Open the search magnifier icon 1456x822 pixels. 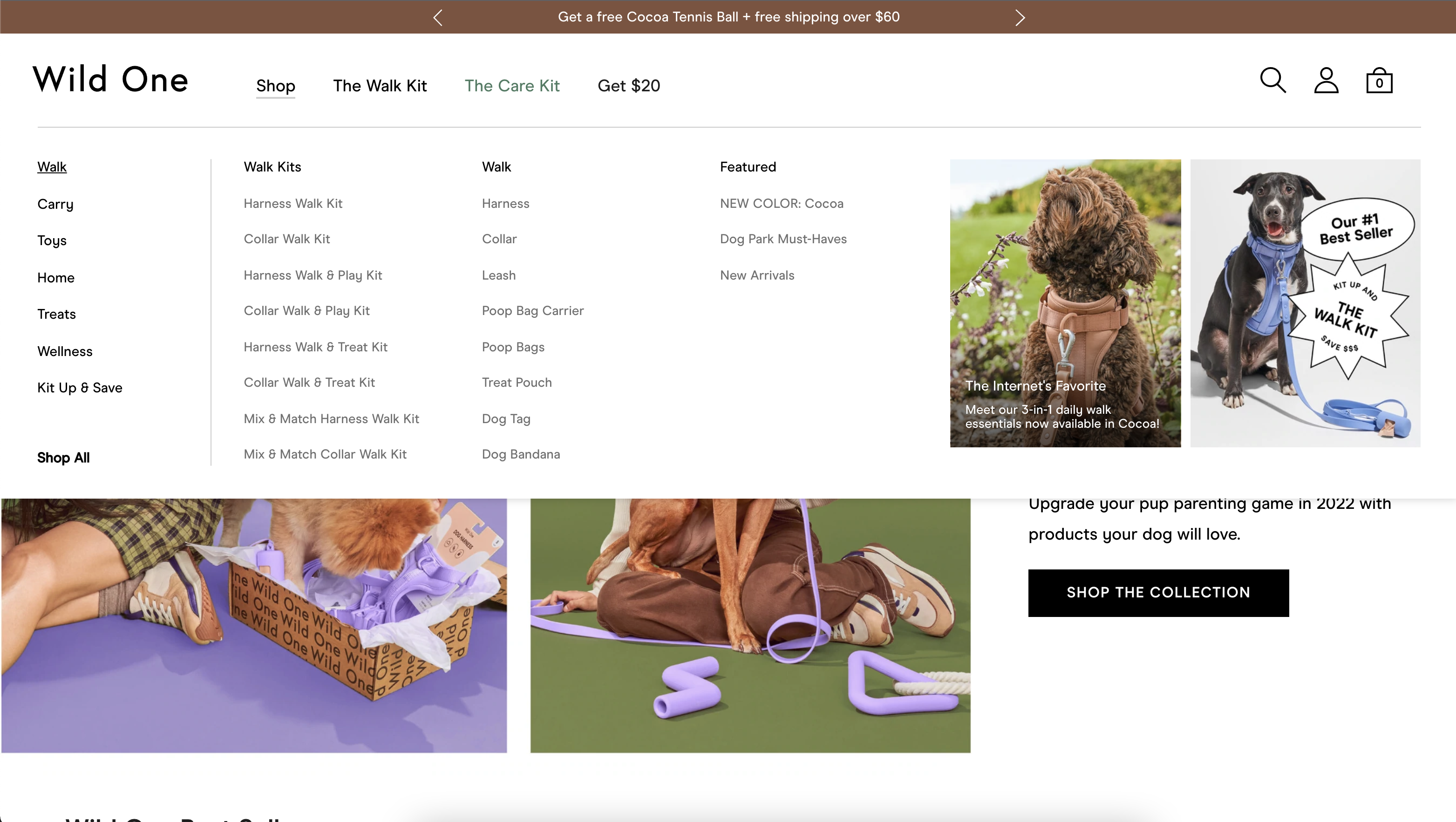coord(1273,80)
